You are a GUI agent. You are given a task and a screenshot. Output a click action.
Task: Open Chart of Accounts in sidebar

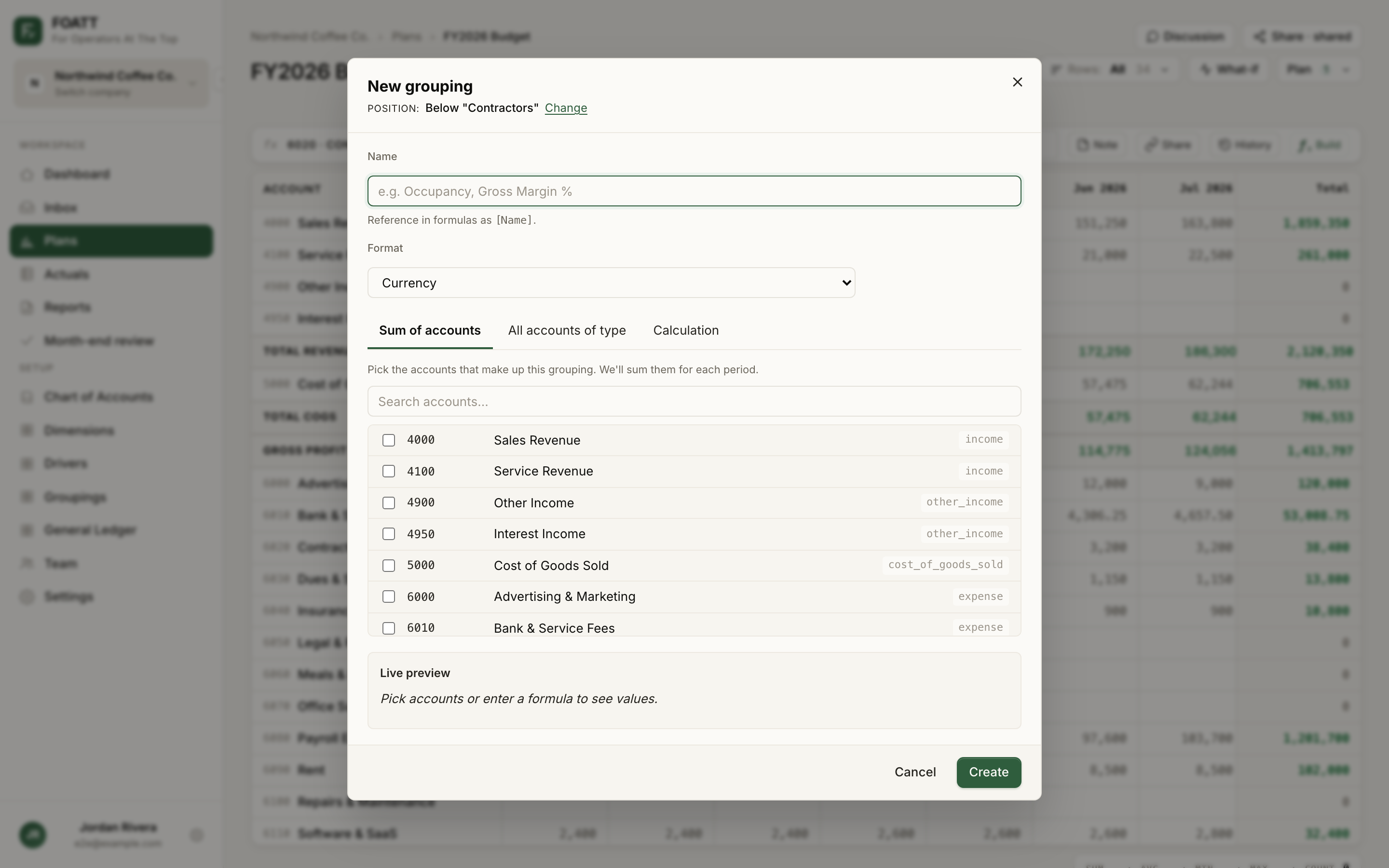tap(111, 397)
